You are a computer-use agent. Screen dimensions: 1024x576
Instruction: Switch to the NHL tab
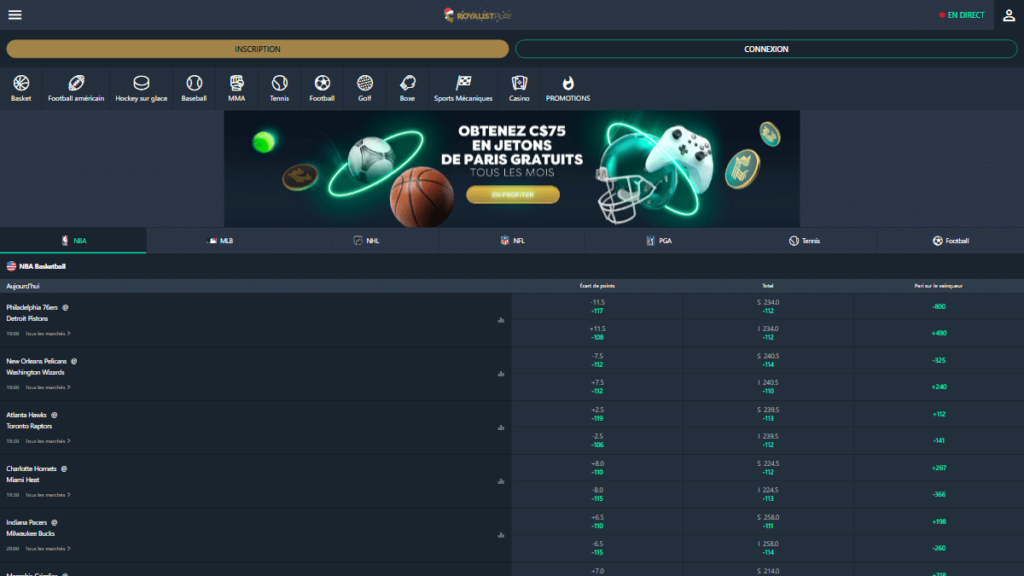click(366, 241)
